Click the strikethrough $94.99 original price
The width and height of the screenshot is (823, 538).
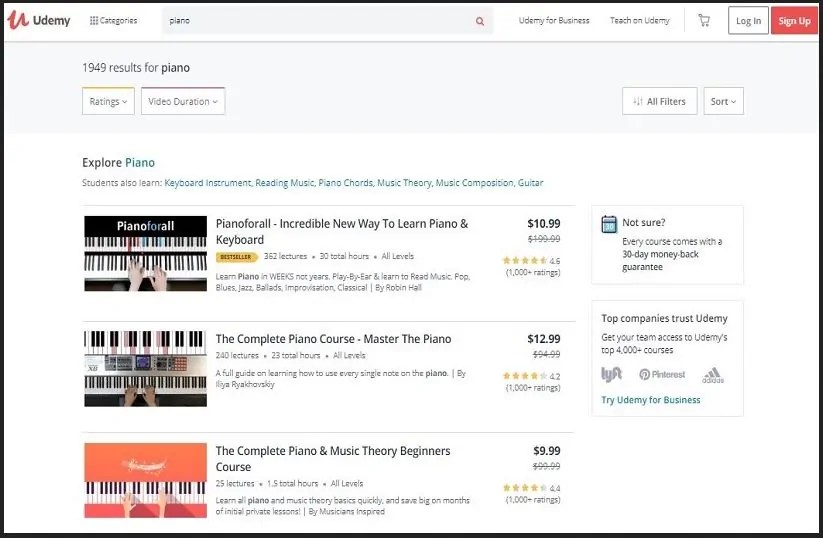546,354
